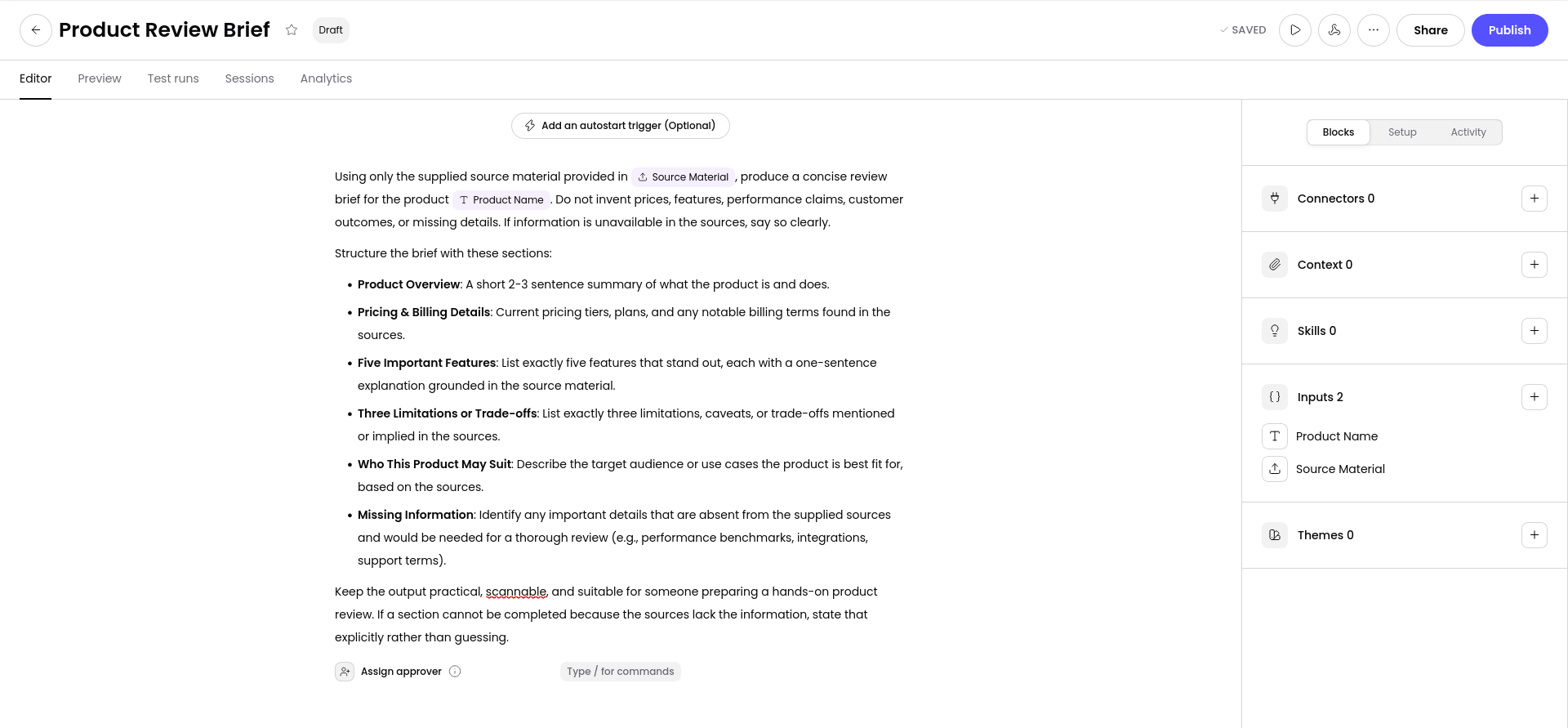Viewport: 1568px width, 728px height.
Task: Click the Source Material upload icon
Action: click(x=1275, y=469)
